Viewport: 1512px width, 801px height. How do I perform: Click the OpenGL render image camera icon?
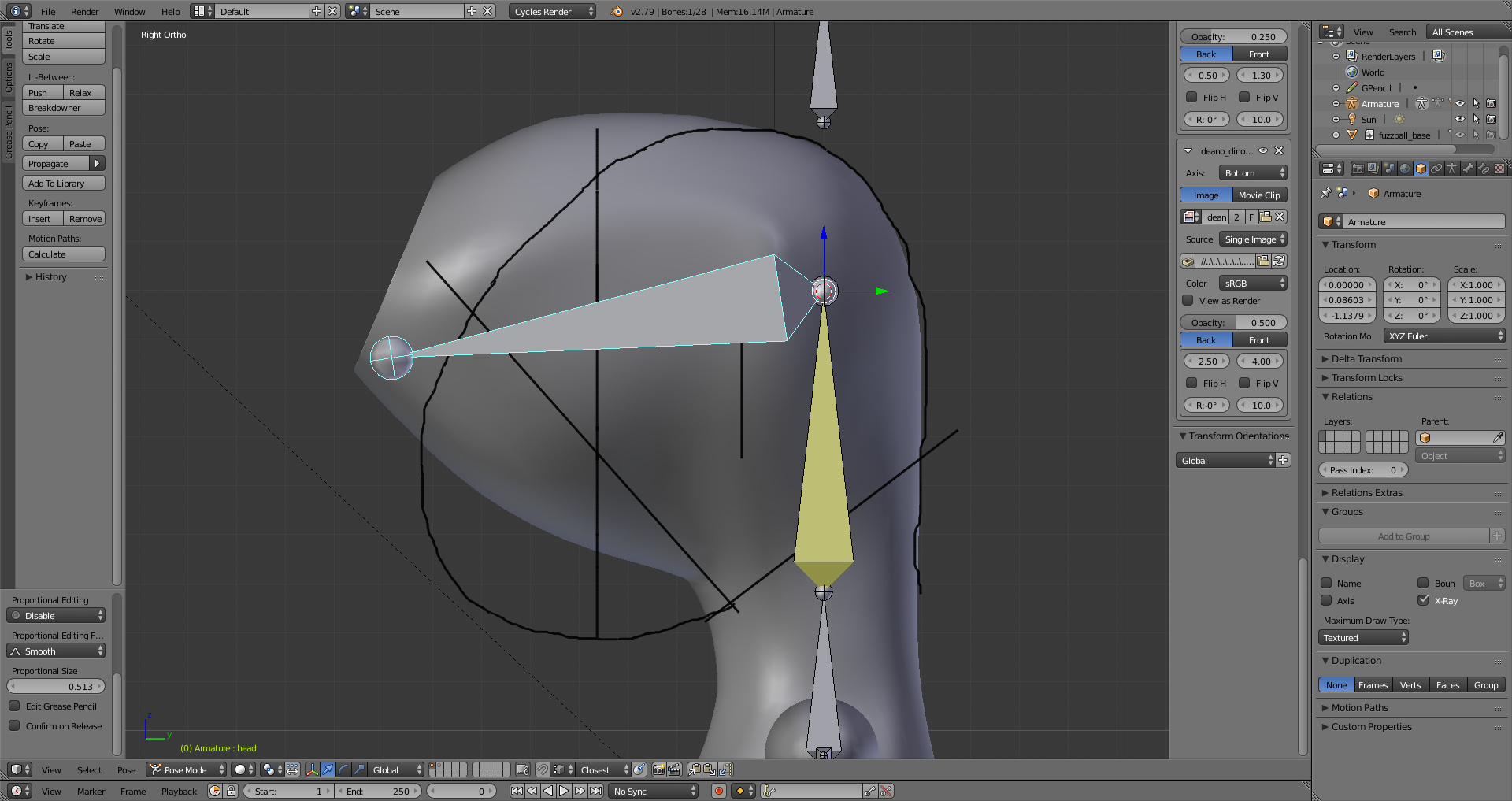pos(659,770)
